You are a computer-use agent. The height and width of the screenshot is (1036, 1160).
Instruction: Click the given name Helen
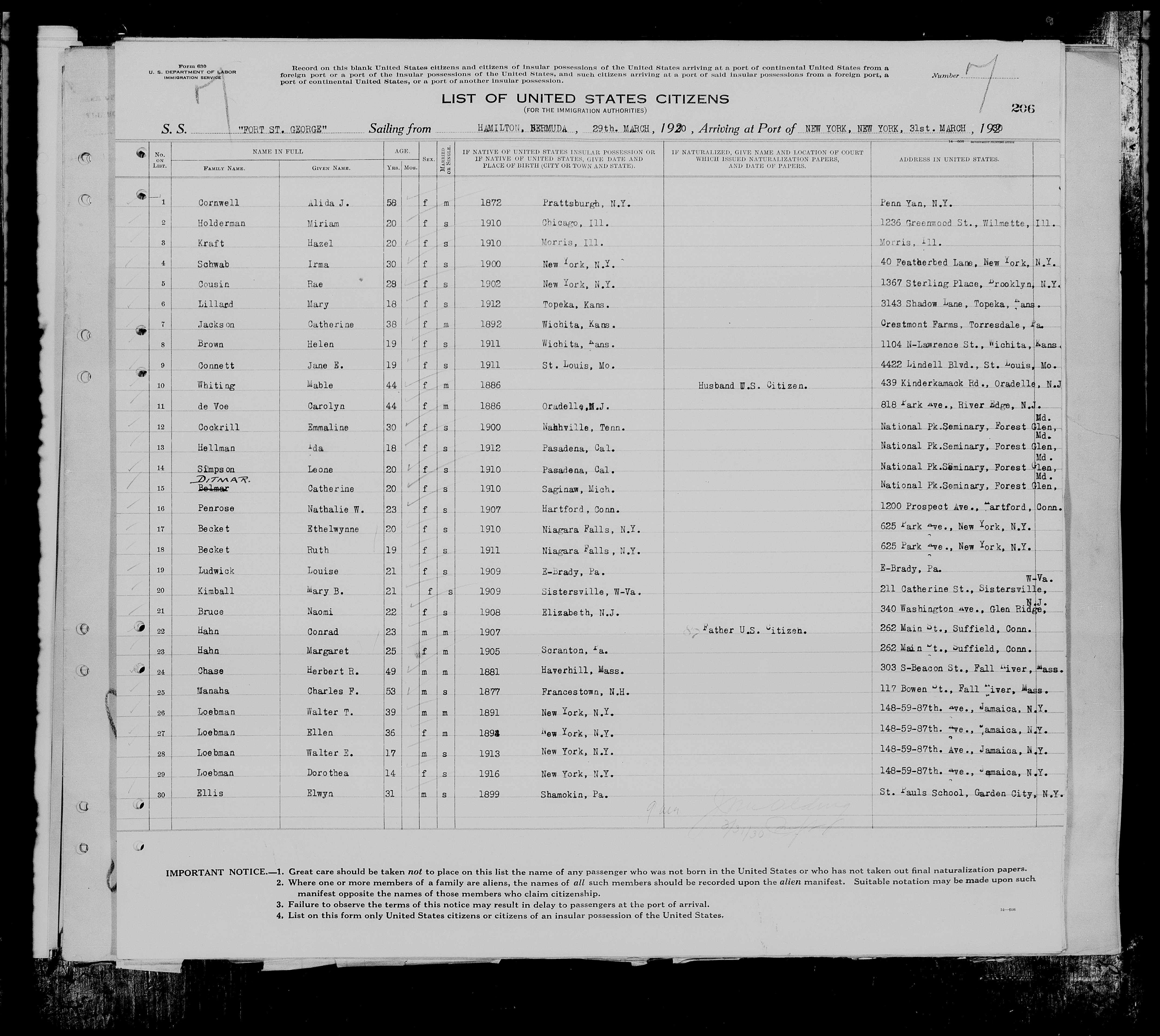[320, 344]
